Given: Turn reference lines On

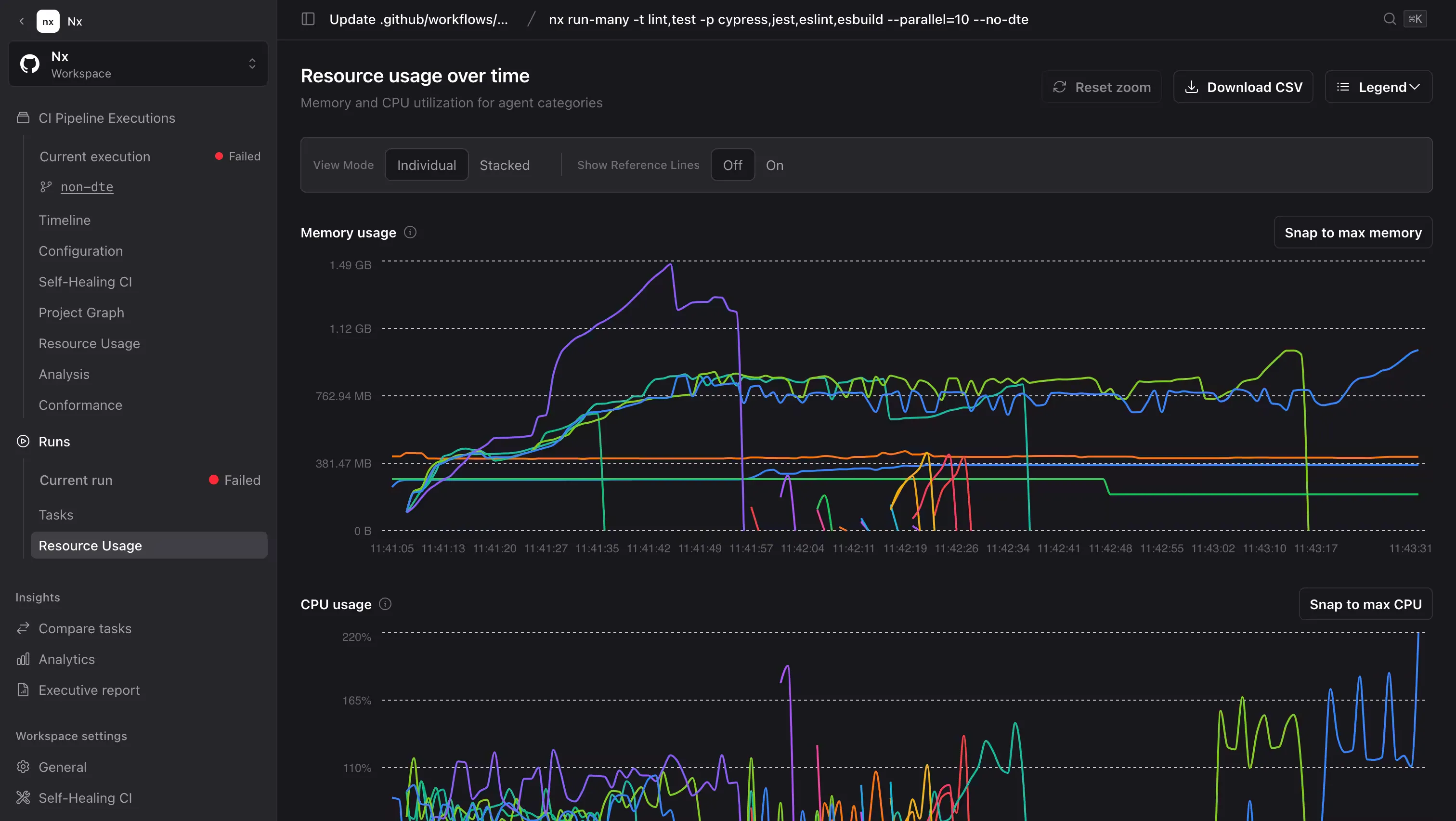Looking at the screenshot, I should click(774, 165).
